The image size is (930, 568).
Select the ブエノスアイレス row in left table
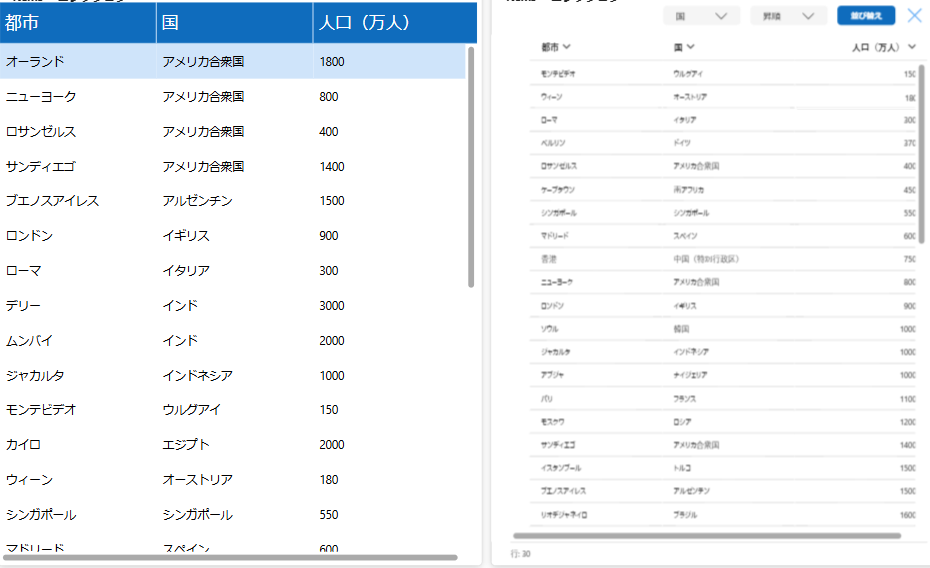(232, 201)
